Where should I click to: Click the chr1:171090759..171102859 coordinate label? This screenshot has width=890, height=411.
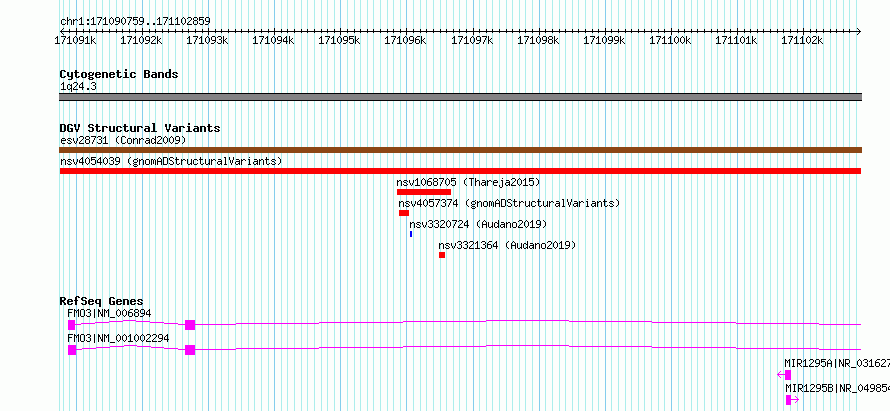135,22
